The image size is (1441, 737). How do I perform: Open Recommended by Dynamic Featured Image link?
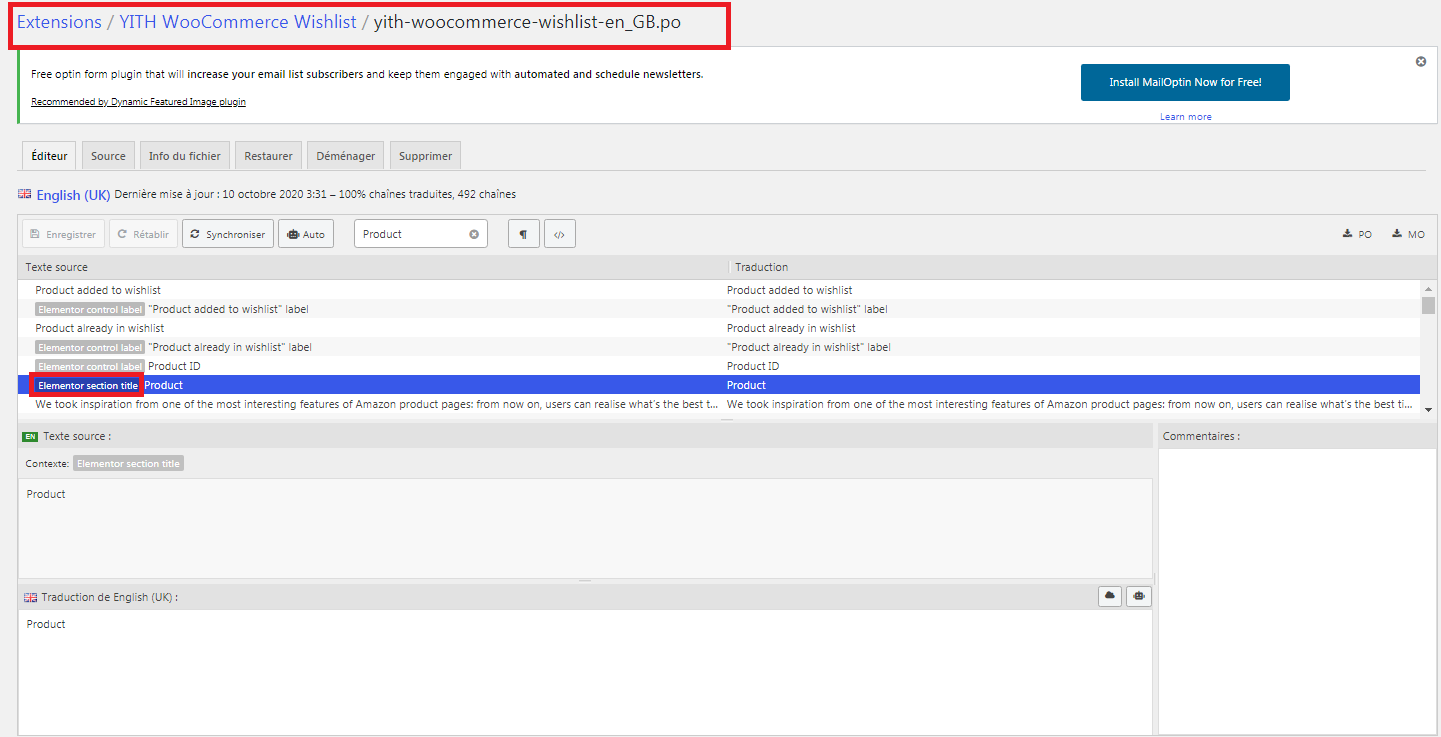[x=138, y=102]
